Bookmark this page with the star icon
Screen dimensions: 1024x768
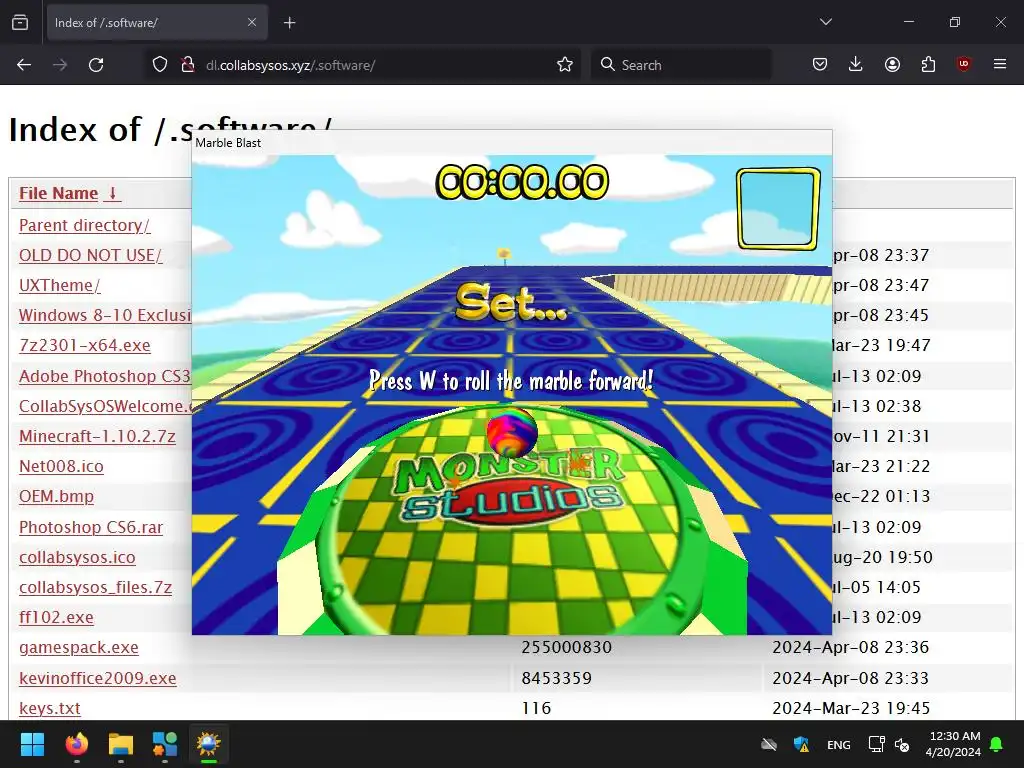point(565,65)
